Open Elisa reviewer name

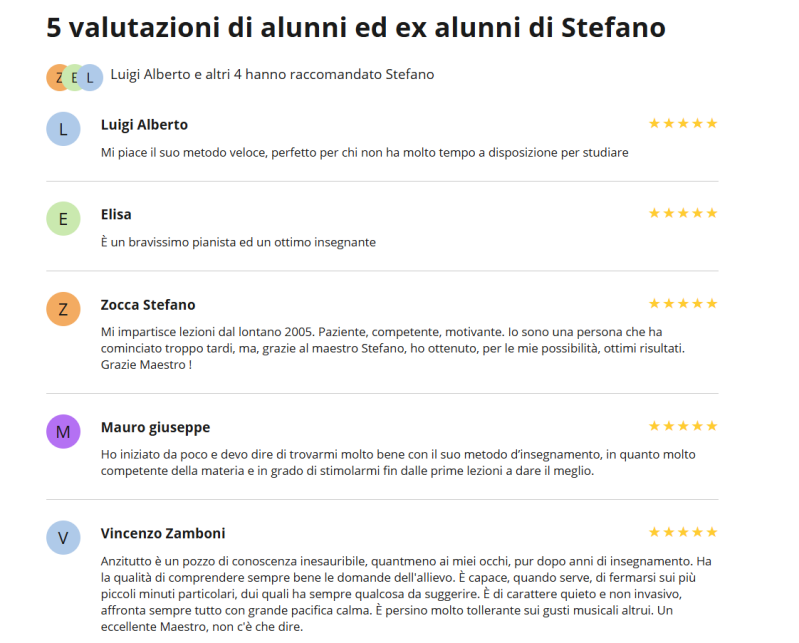(116, 214)
